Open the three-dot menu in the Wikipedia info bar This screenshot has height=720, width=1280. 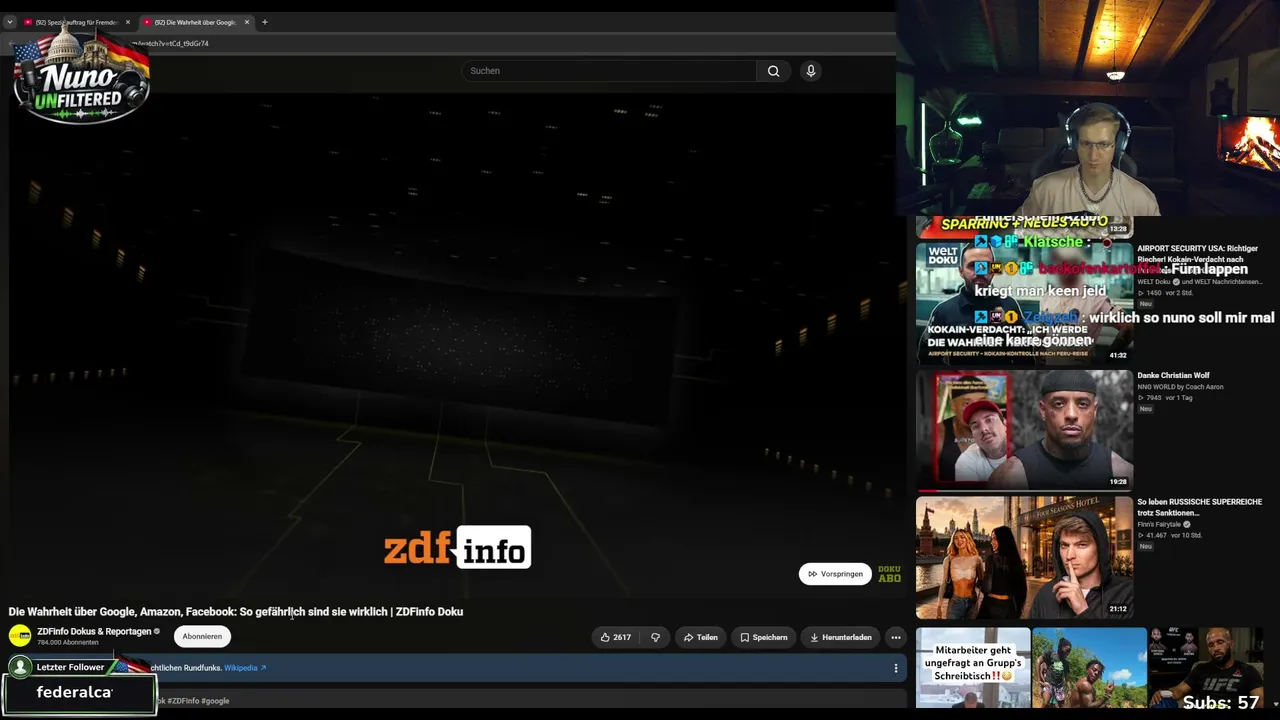tap(896, 668)
